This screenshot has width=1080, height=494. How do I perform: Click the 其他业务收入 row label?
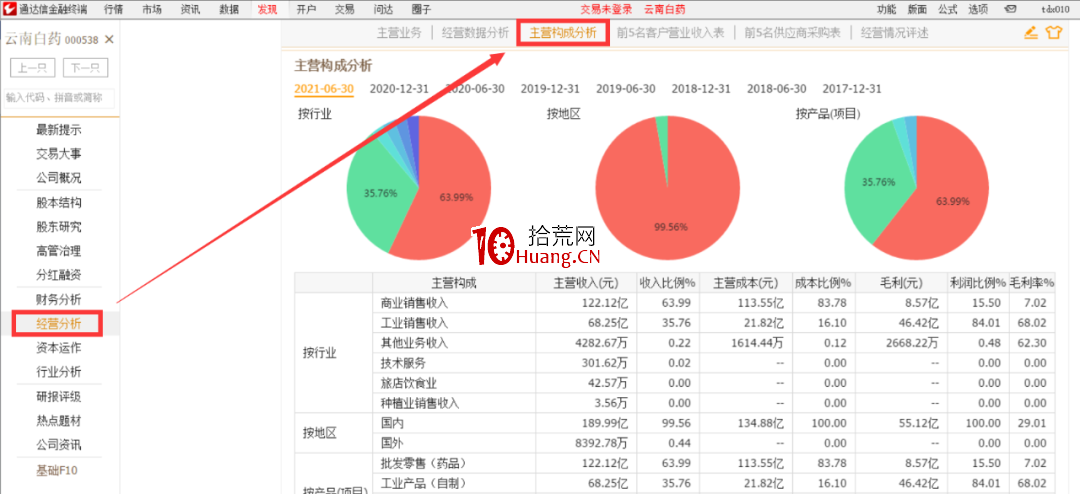pyautogui.click(x=414, y=342)
